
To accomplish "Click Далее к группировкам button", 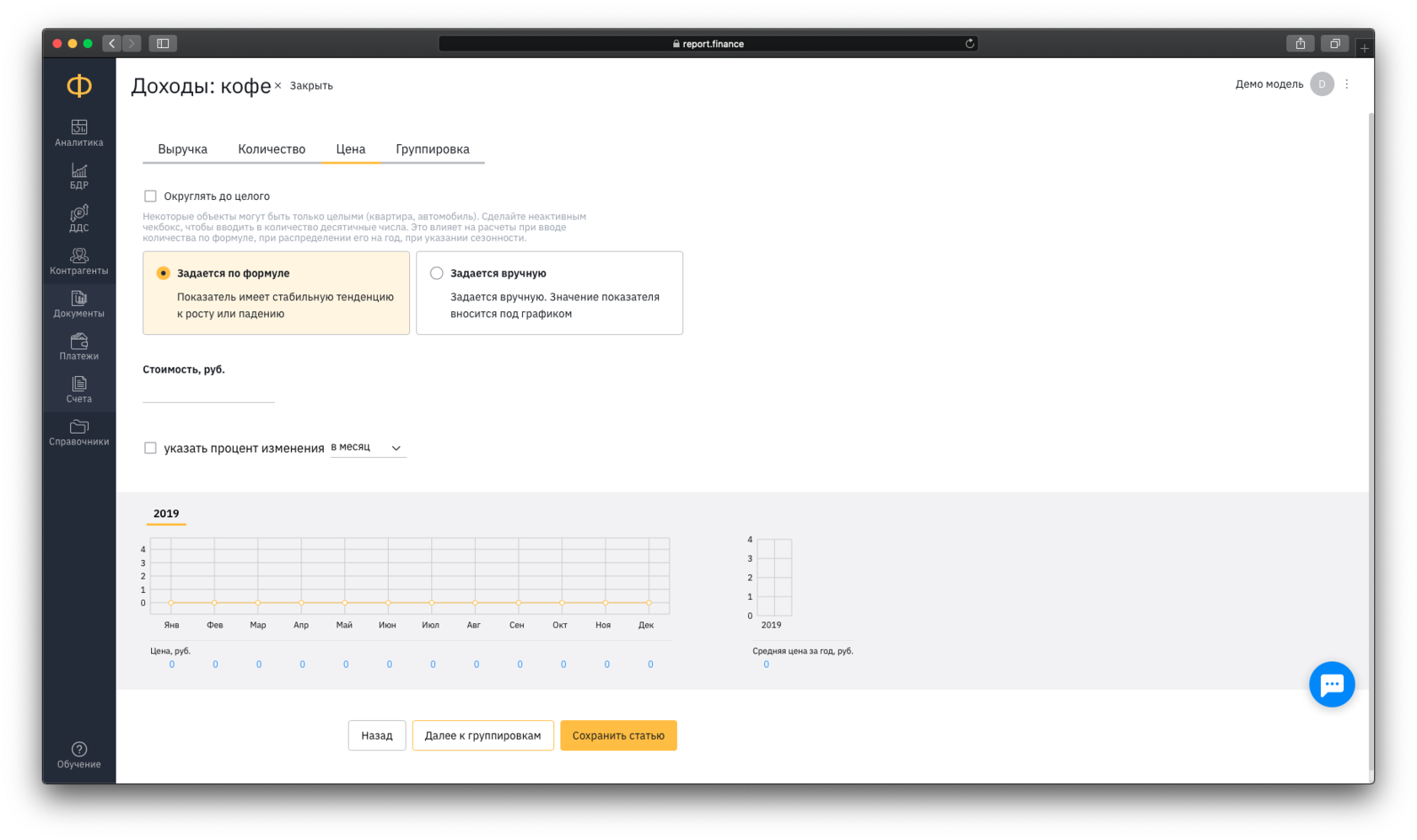I will tap(482, 735).
